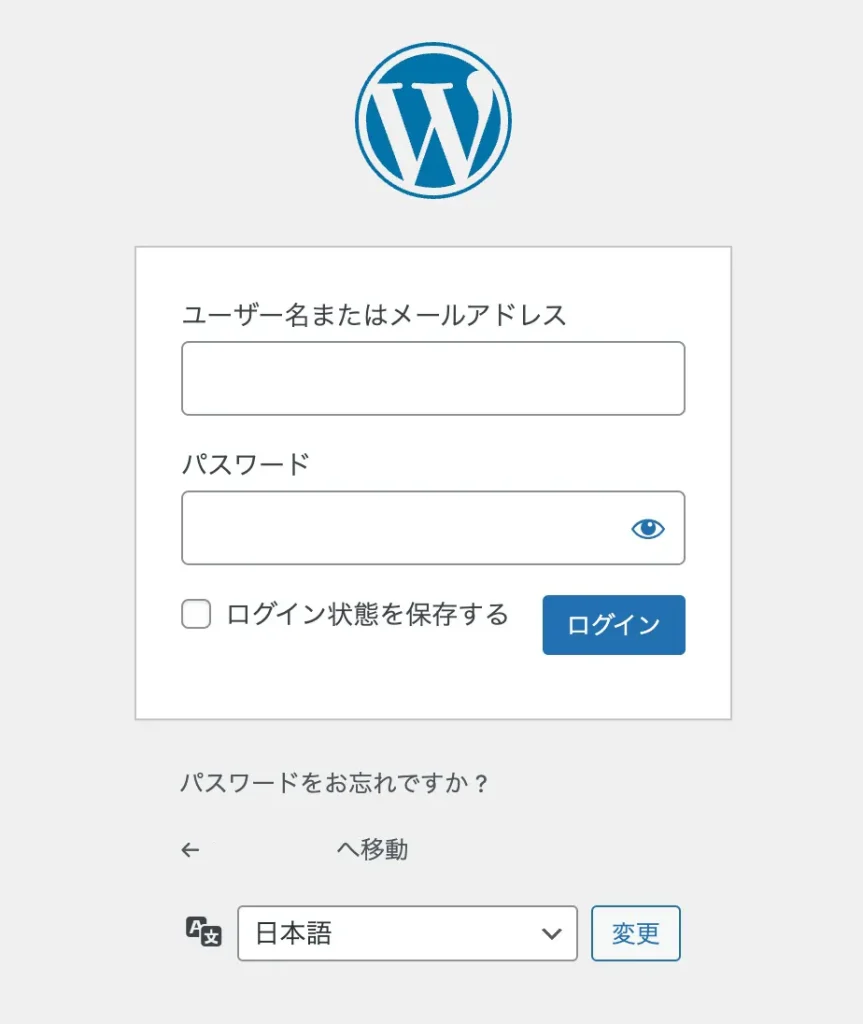Click the blue ログイン button
This screenshot has width=863, height=1024.
pos(614,625)
